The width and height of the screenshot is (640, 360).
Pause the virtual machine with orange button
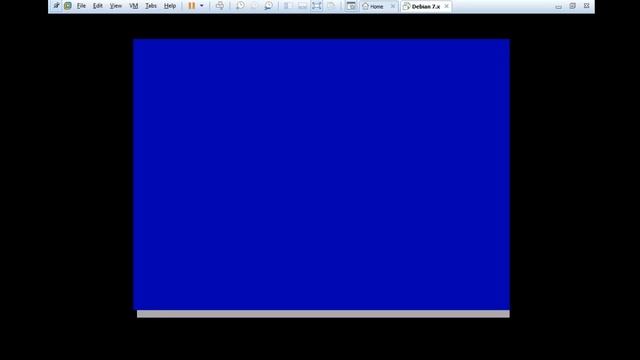coord(191,6)
